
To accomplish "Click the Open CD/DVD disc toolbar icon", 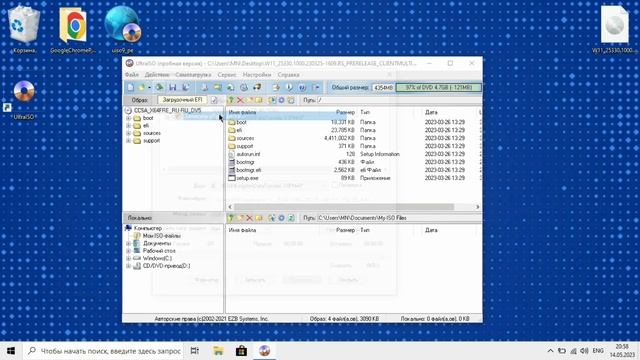I will (159, 87).
